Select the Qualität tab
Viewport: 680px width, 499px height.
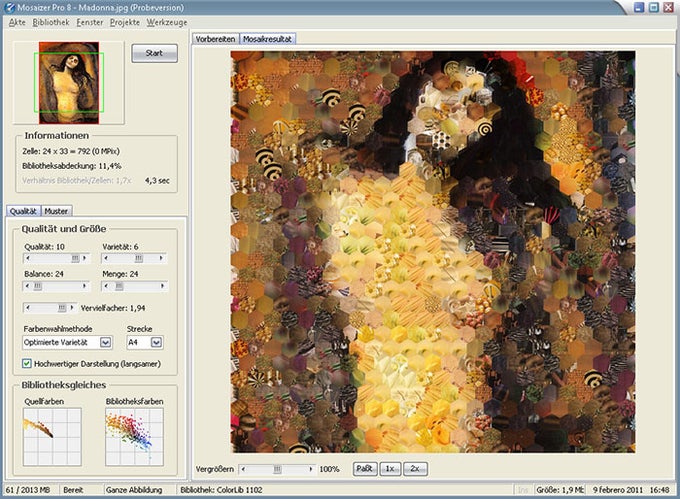pyautogui.click(x=23, y=211)
